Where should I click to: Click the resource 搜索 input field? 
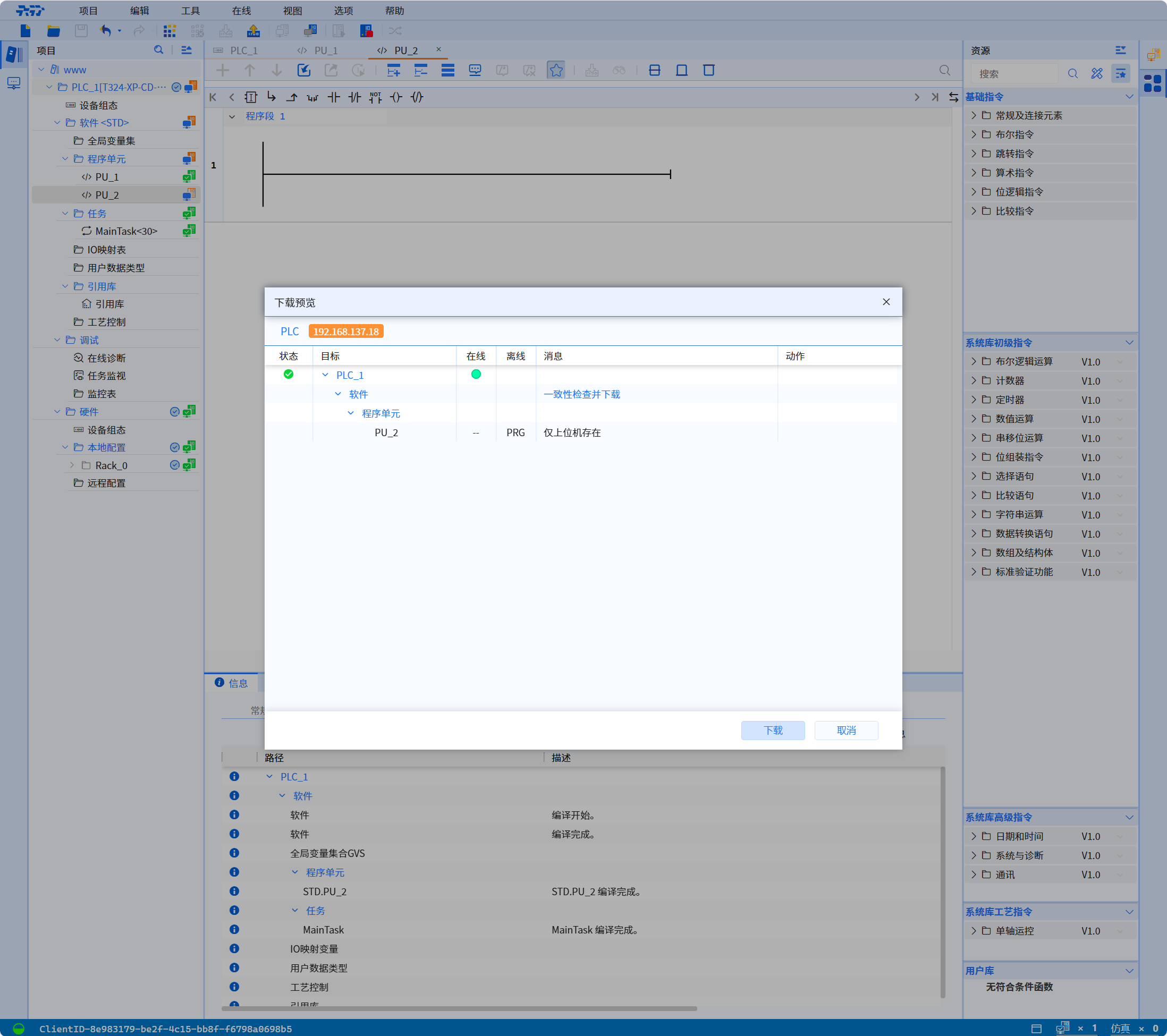click(1013, 74)
